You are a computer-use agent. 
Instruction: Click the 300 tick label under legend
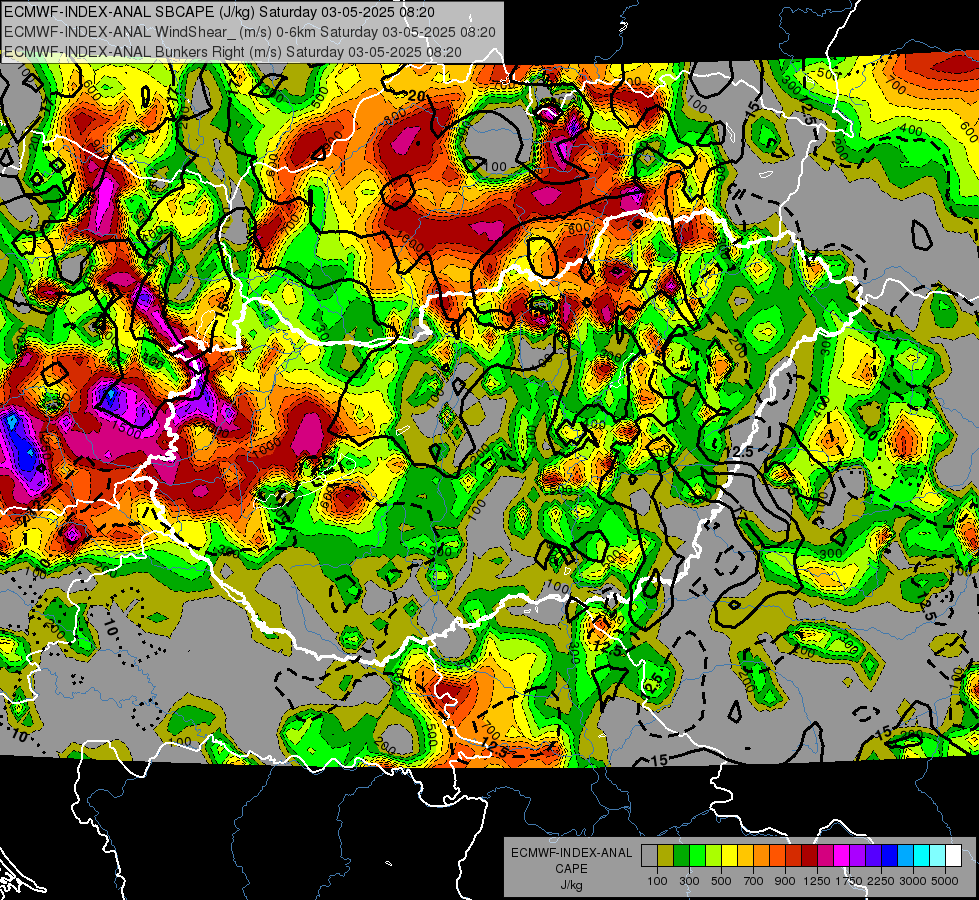(x=689, y=881)
